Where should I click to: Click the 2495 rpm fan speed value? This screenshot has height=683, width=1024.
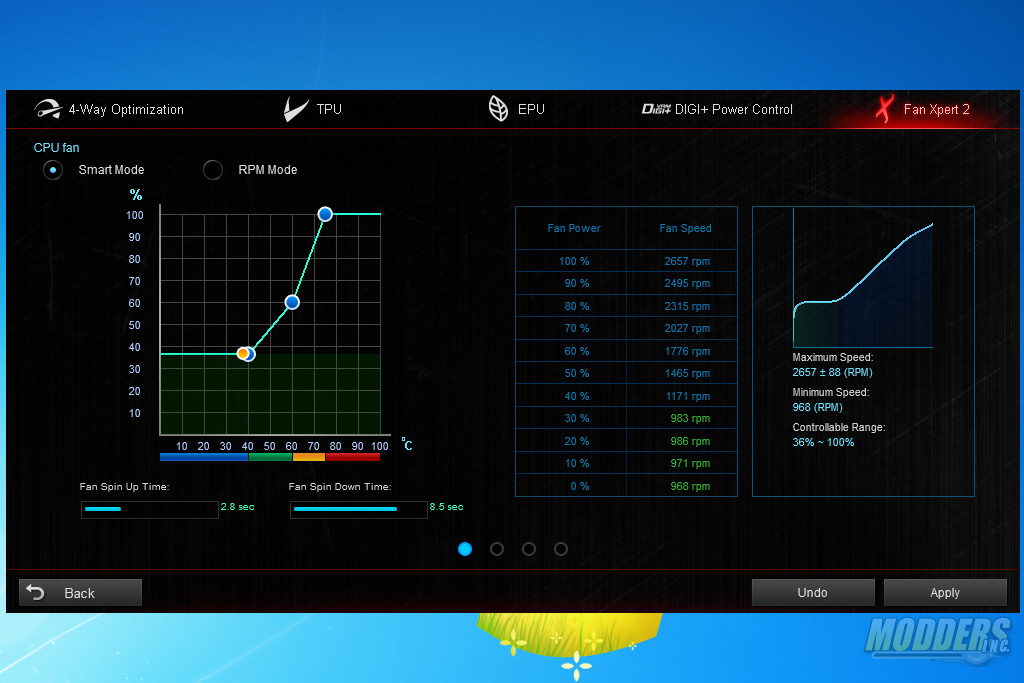687,283
